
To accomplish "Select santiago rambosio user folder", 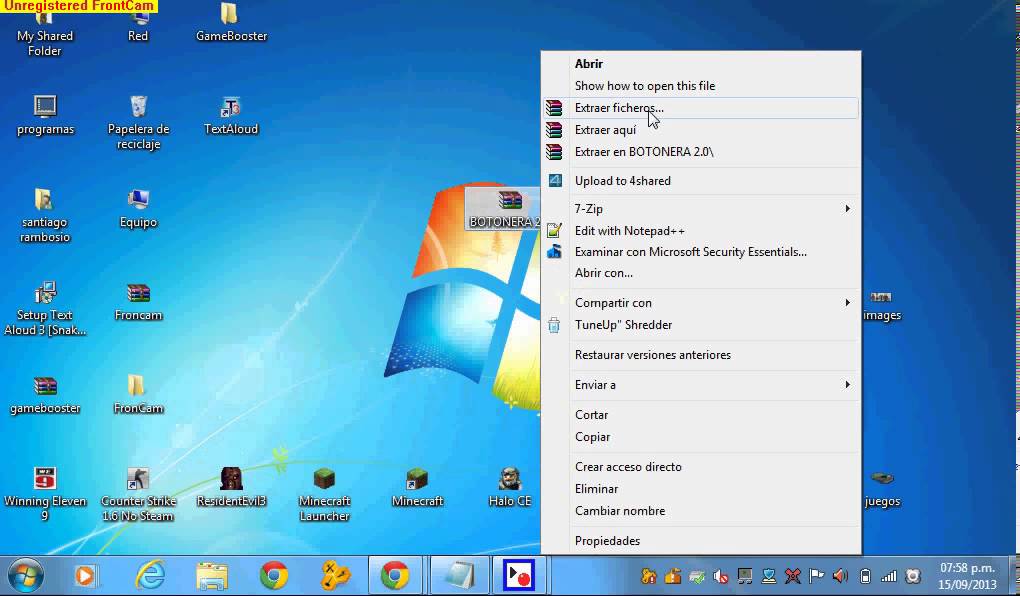I will (44, 216).
